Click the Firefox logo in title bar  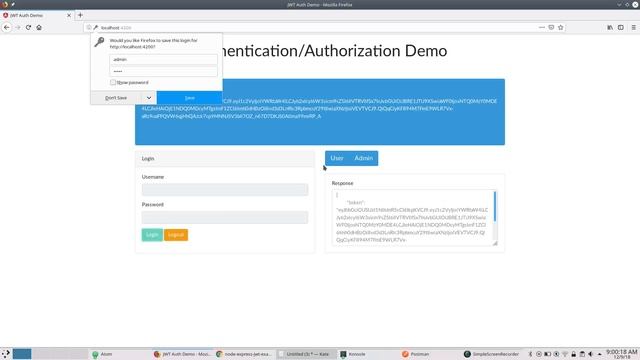[5, 4]
